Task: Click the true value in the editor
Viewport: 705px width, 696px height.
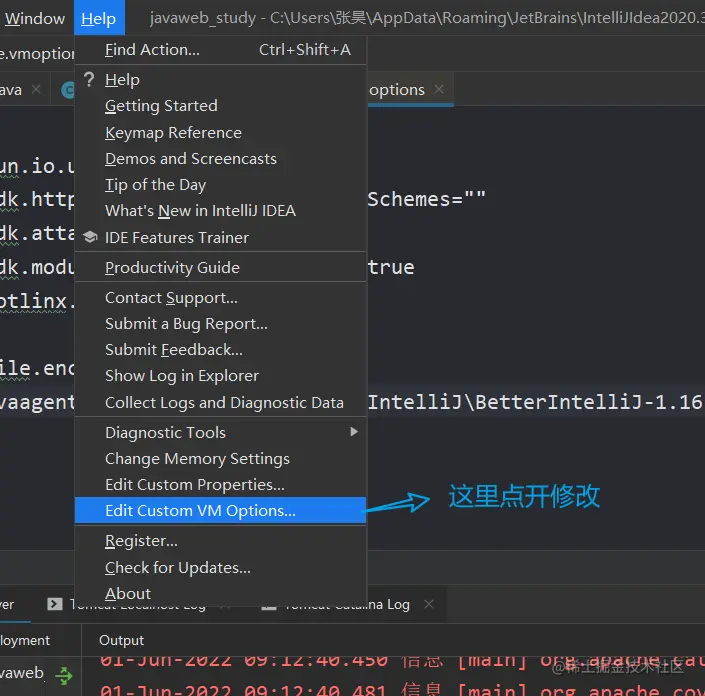Action: coord(391,267)
